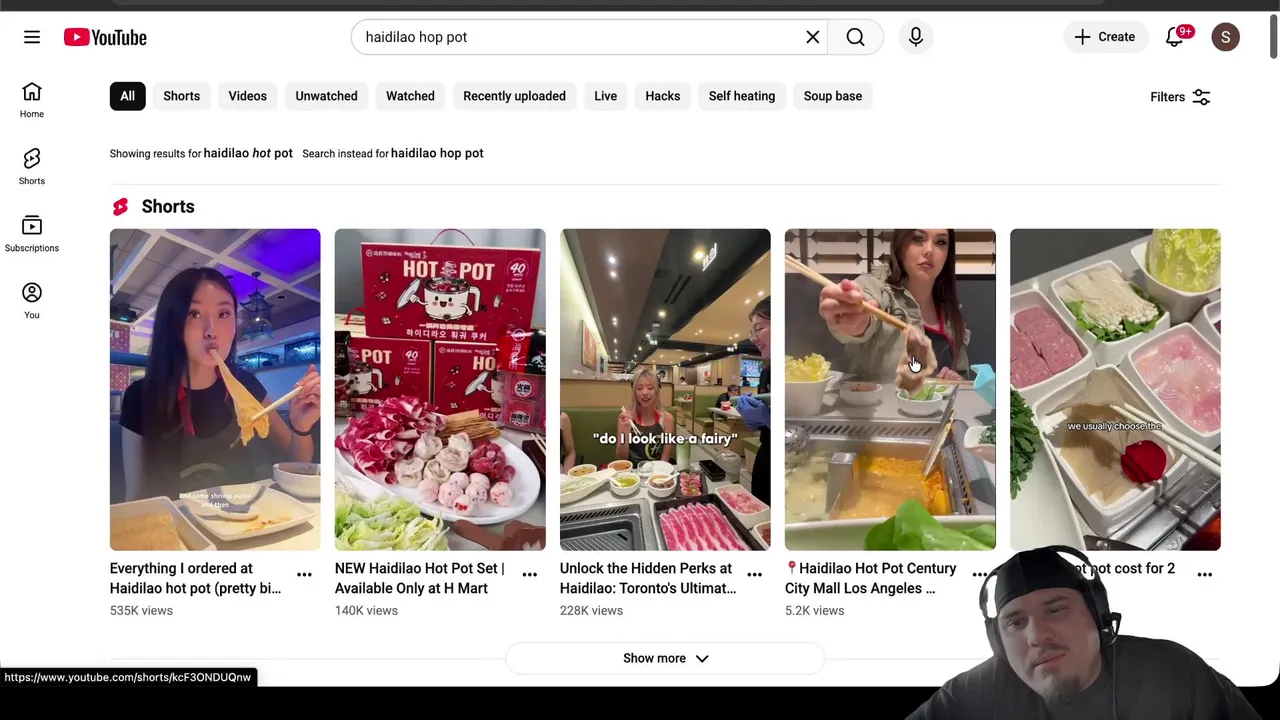The image size is (1280, 720).
Task: Start voice search with the microphone
Action: click(916, 37)
